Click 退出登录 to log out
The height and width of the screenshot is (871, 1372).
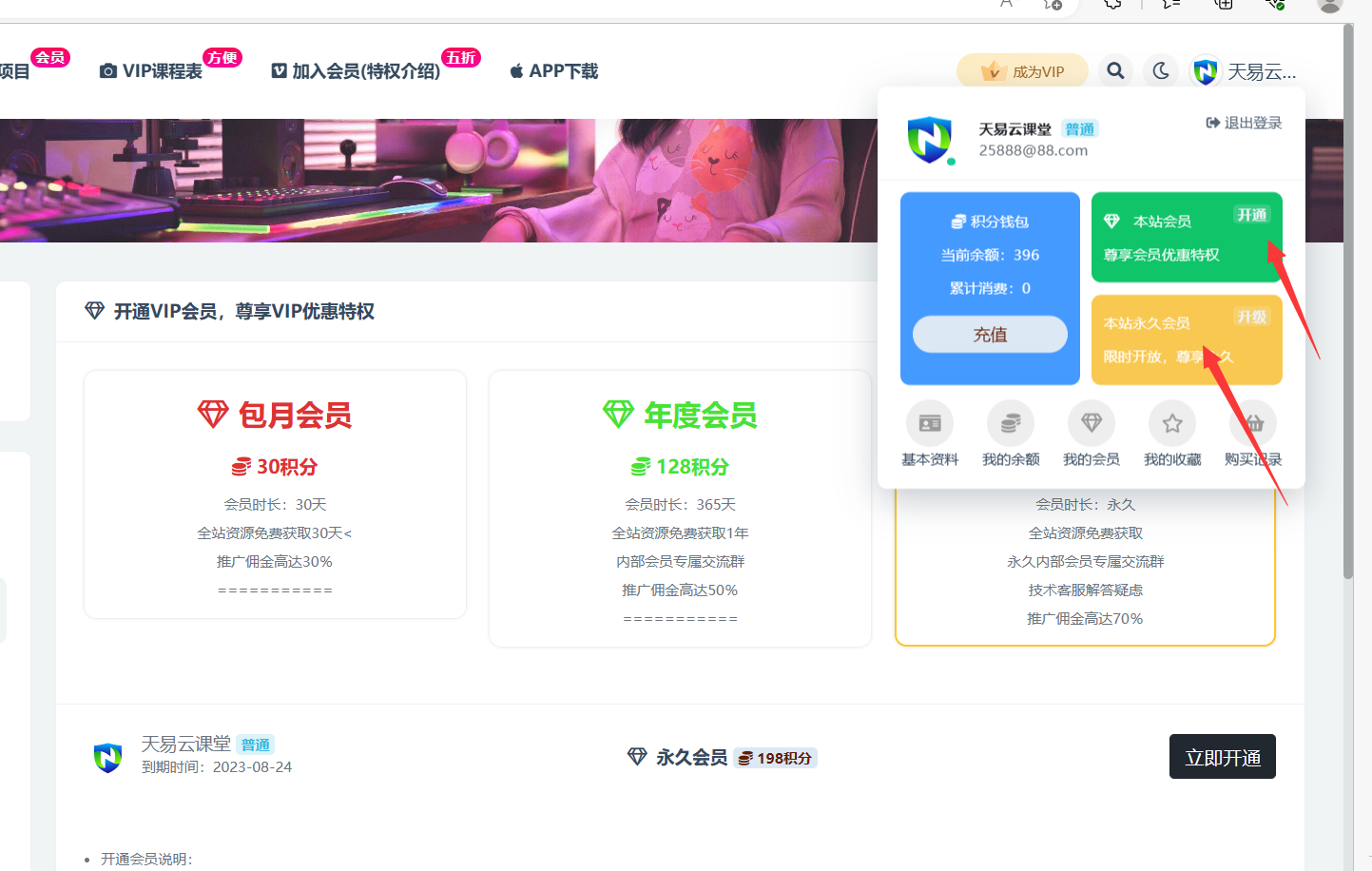coord(1244,123)
